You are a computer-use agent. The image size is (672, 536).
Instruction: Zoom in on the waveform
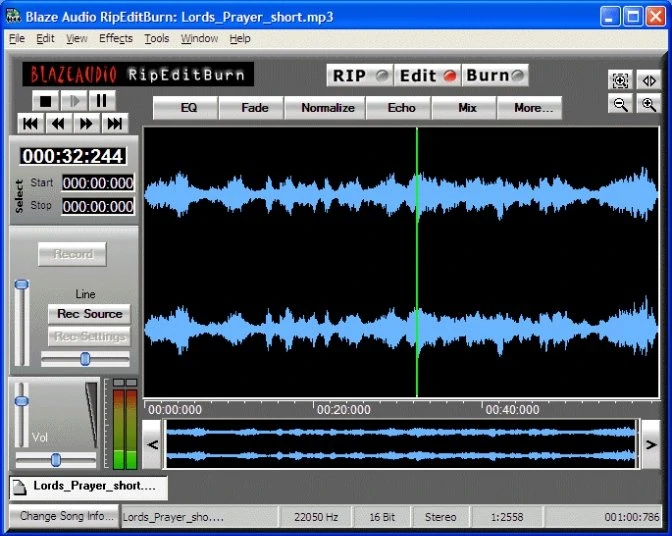click(648, 104)
